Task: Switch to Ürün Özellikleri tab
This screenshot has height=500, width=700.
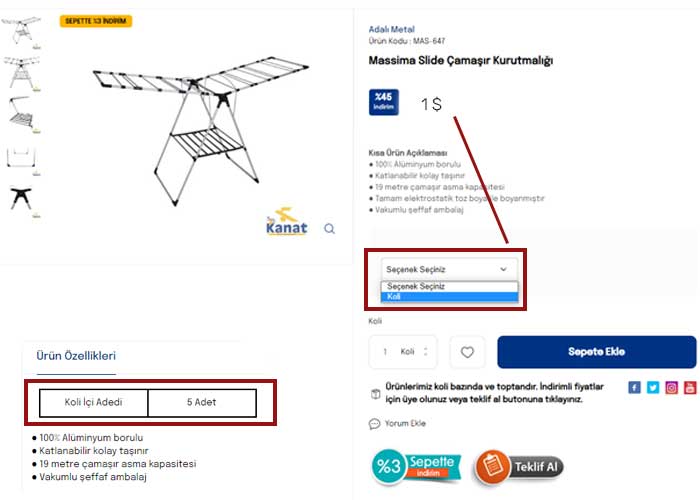Action: click(76, 356)
